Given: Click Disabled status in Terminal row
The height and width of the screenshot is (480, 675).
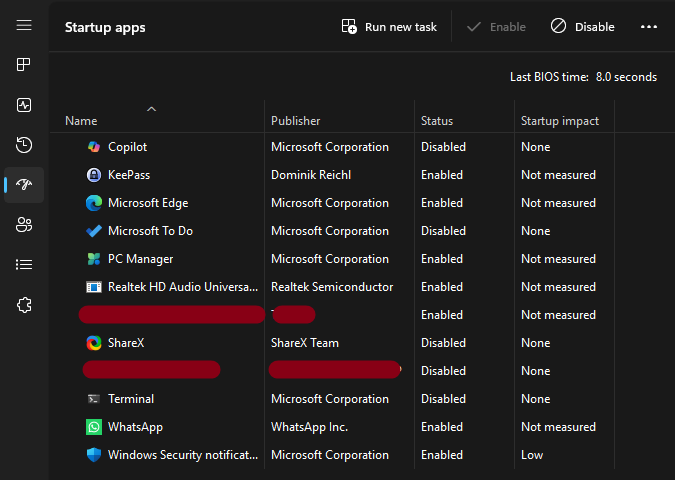Looking at the screenshot, I should (443, 399).
